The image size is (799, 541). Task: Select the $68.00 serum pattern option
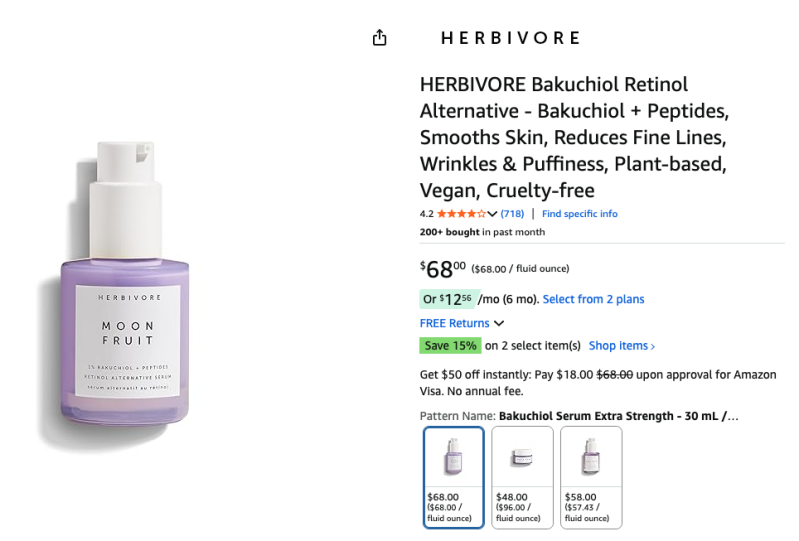454,477
